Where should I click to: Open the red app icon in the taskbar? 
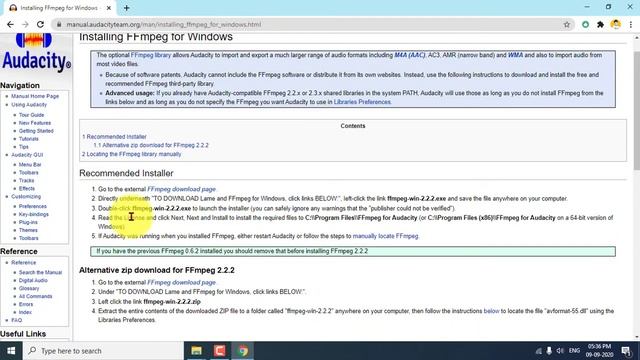coord(220,351)
